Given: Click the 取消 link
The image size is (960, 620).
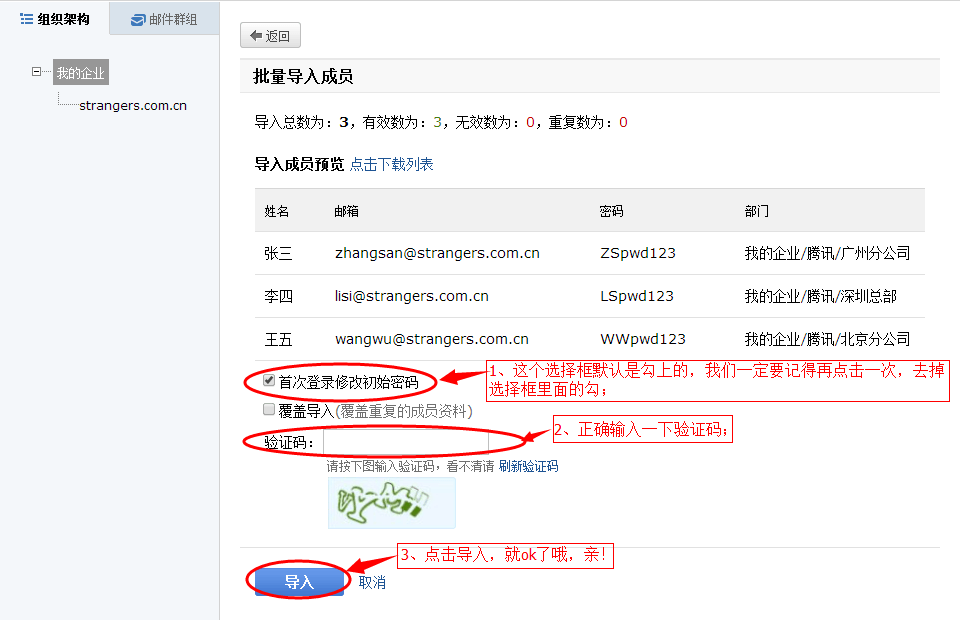Looking at the screenshot, I should point(372,582).
